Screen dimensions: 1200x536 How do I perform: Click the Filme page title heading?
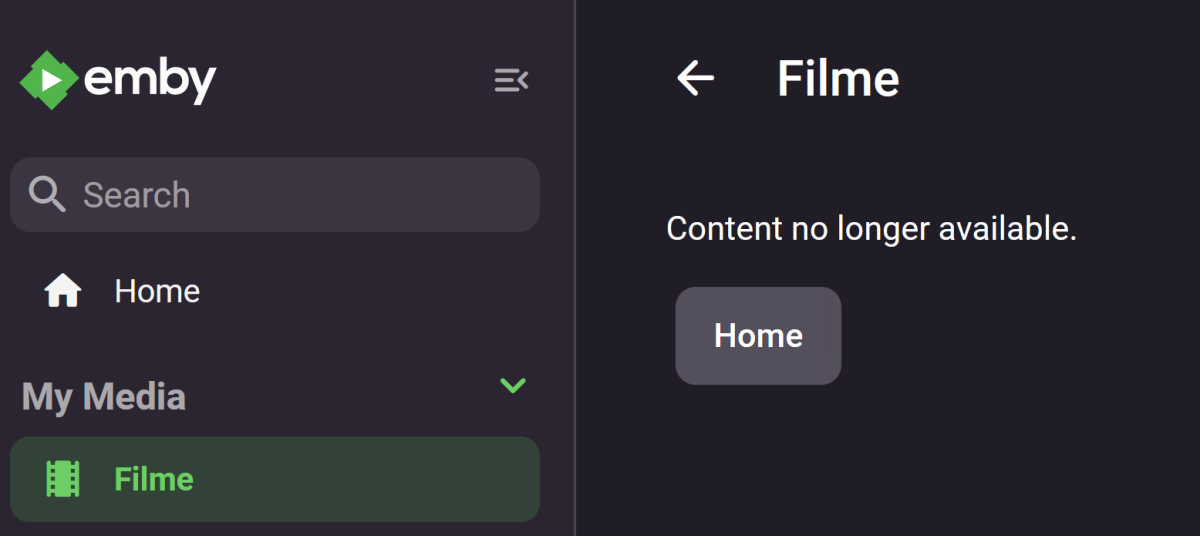click(838, 78)
